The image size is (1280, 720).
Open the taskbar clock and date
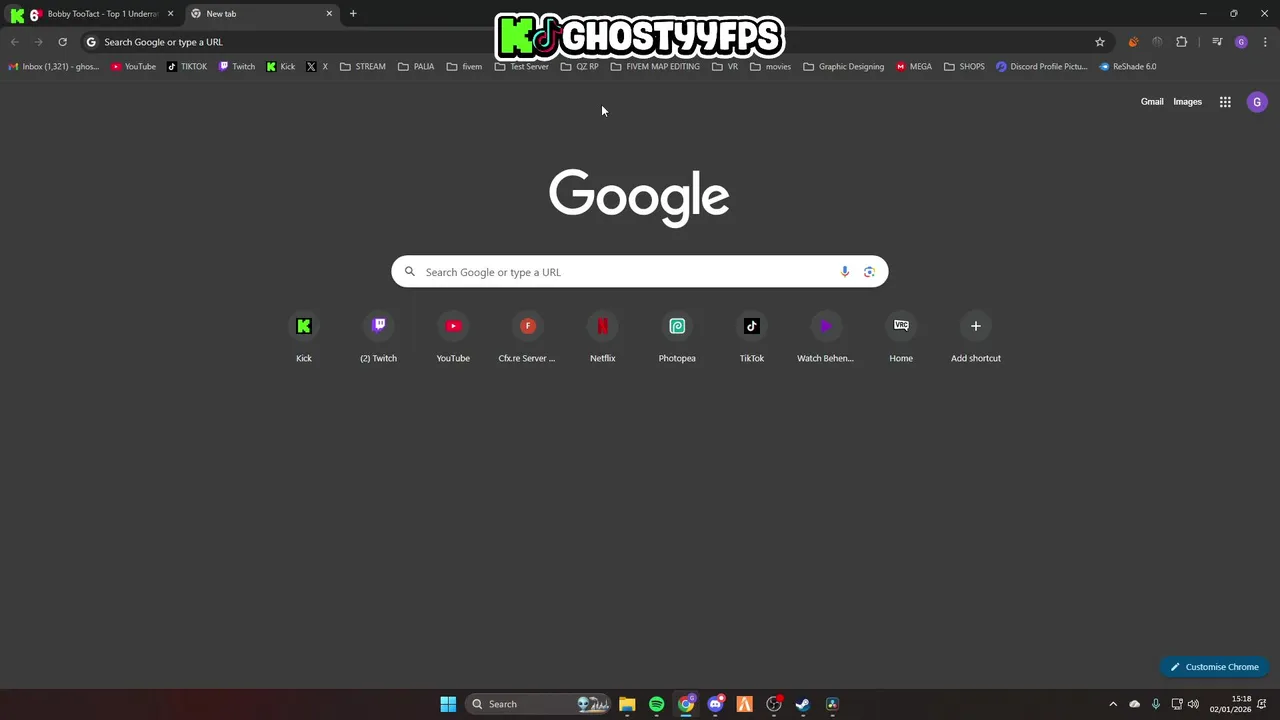[1230, 704]
